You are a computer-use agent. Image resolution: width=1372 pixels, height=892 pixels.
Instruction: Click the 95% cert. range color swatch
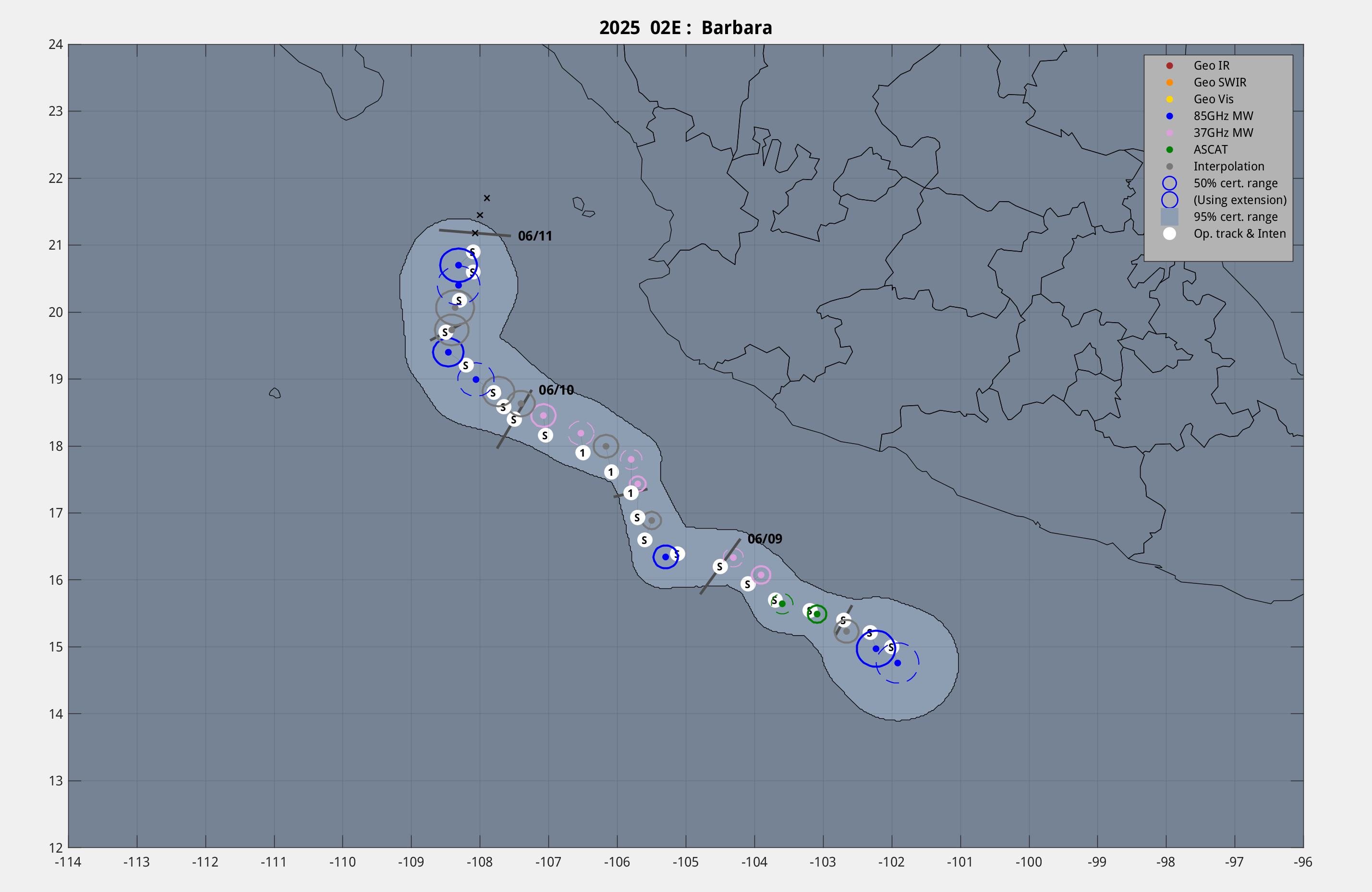tap(1169, 217)
